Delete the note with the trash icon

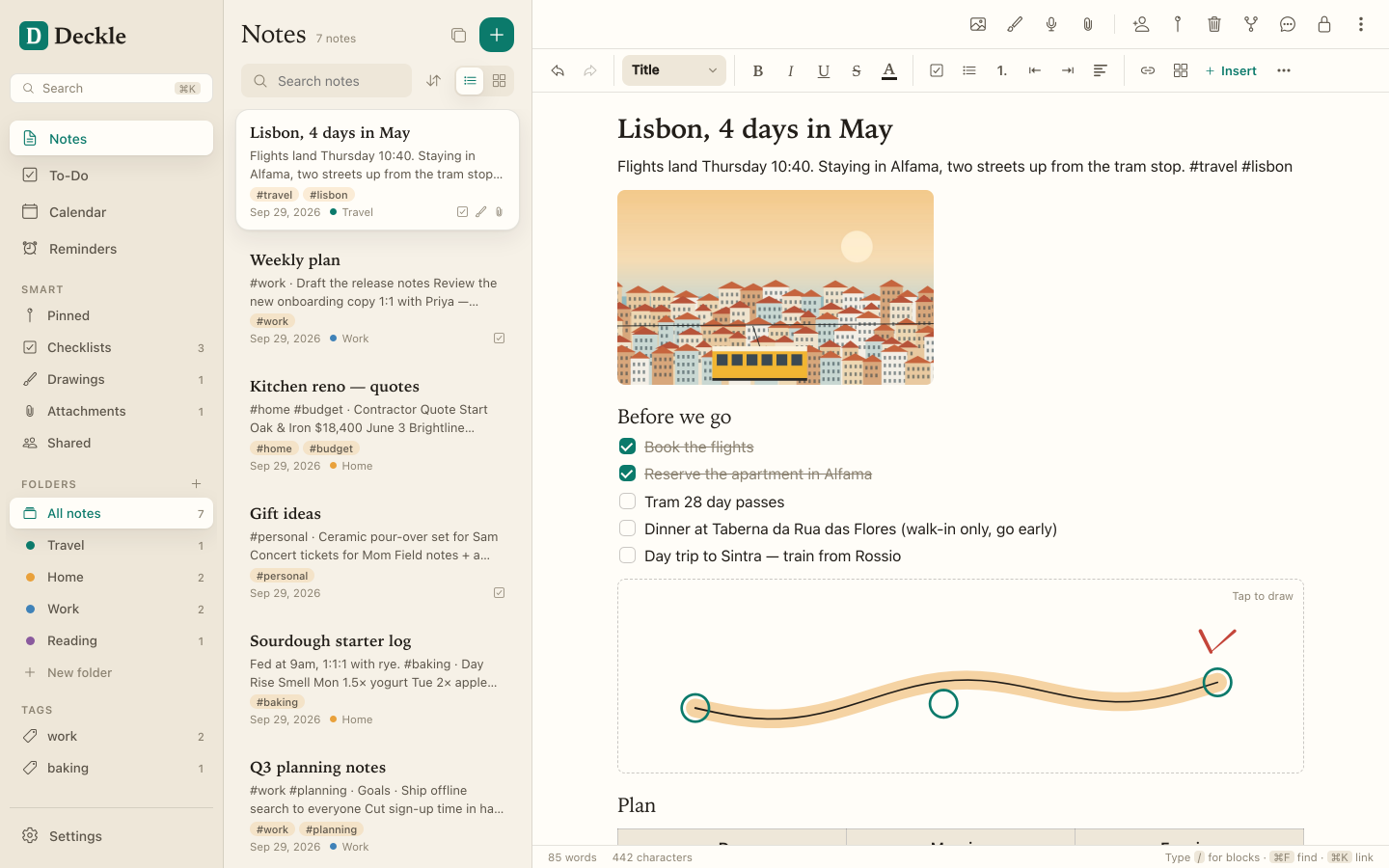(1214, 25)
